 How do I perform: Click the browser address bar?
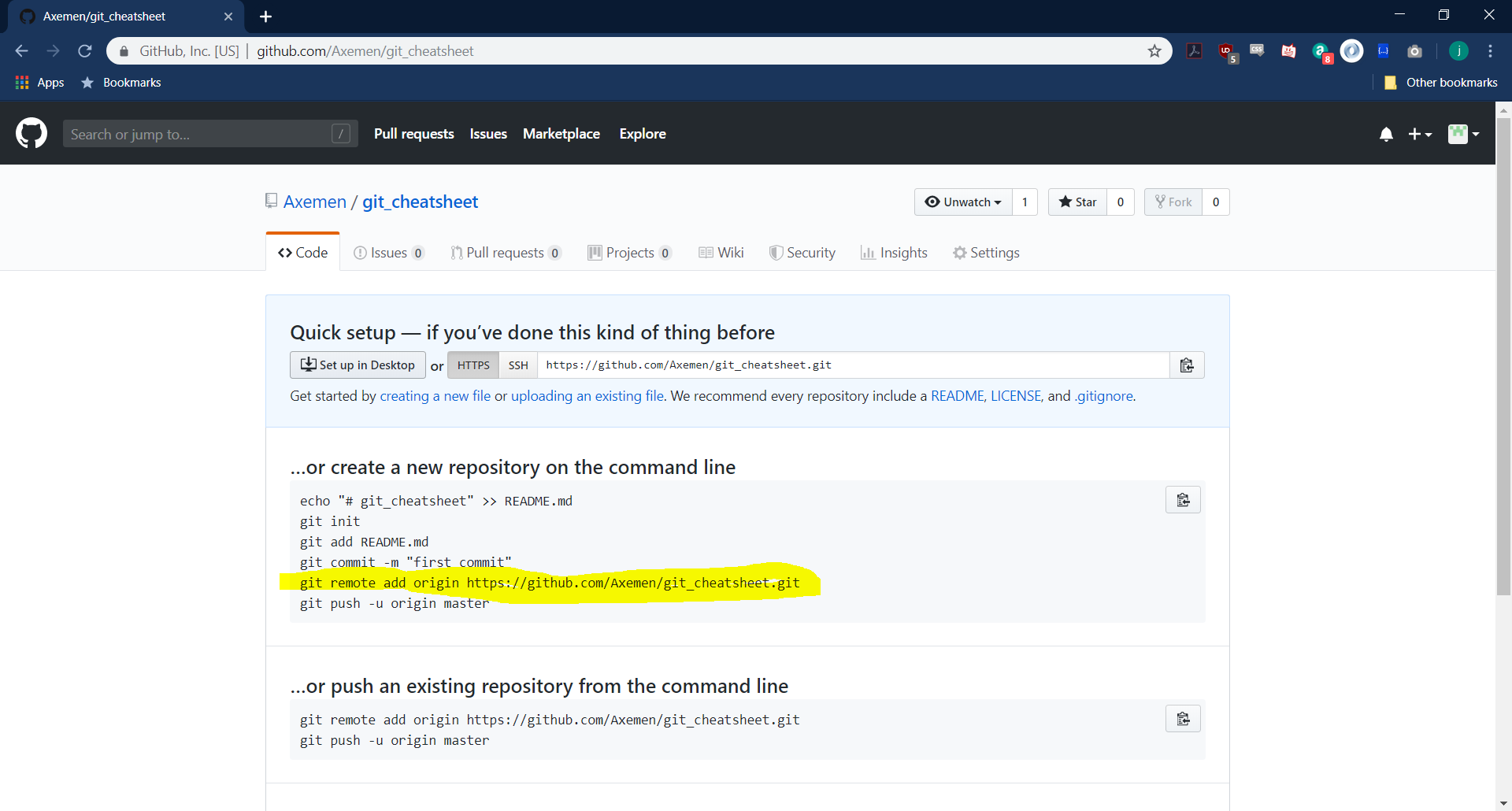[x=638, y=51]
